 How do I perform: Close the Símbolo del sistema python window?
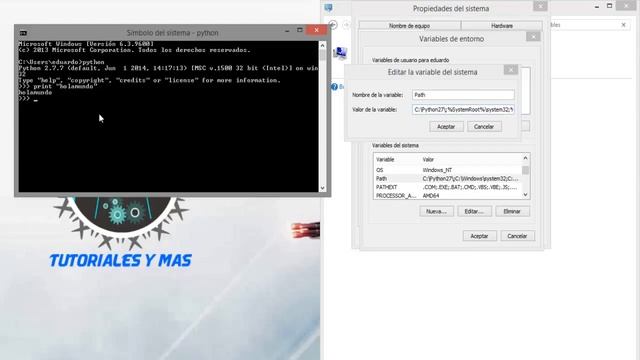point(316,30)
